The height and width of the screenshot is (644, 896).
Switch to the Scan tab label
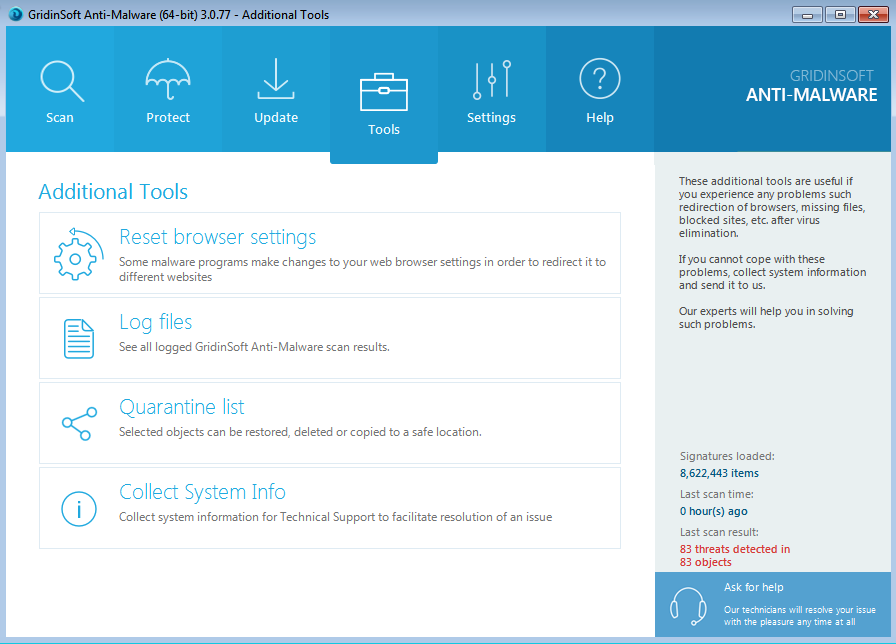[x=60, y=118]
